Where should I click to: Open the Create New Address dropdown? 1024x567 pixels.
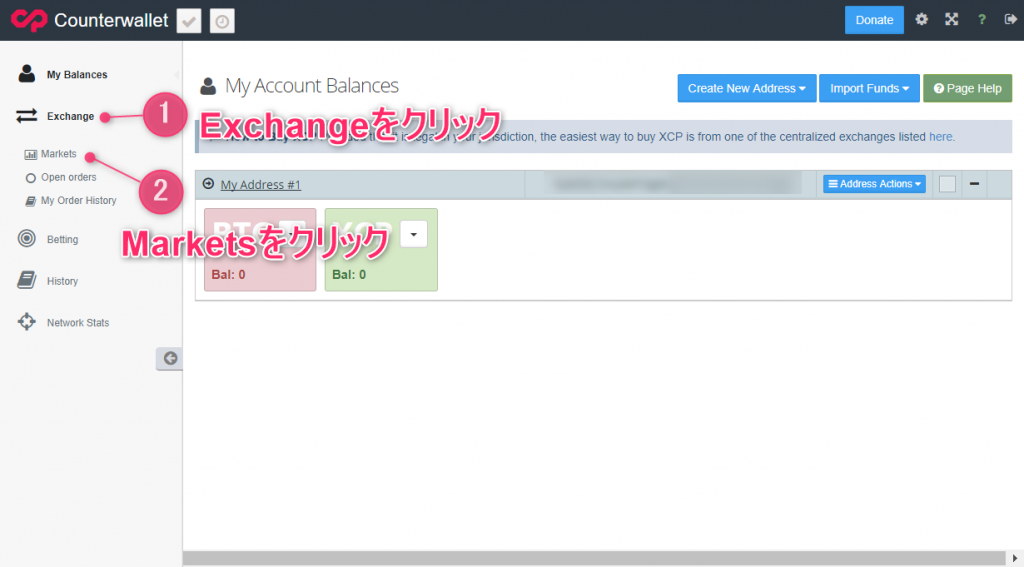click(x=746, y=88)
